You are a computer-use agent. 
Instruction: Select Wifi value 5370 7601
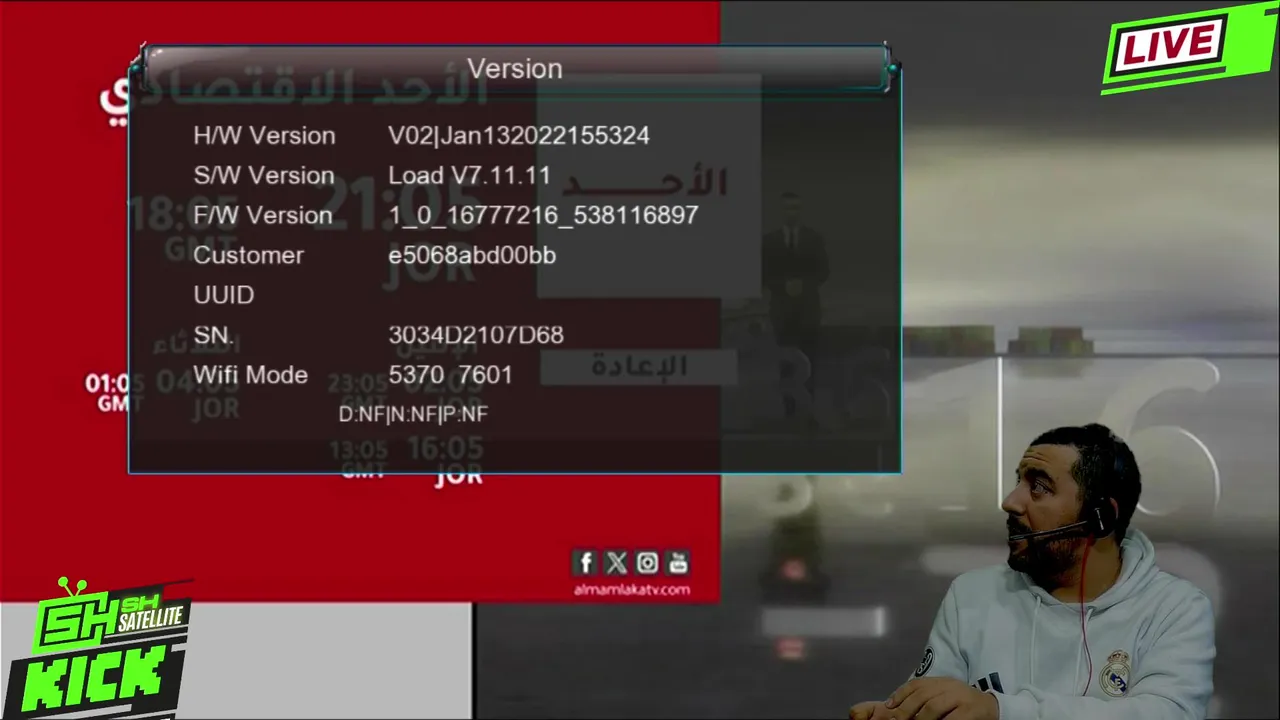450,375
